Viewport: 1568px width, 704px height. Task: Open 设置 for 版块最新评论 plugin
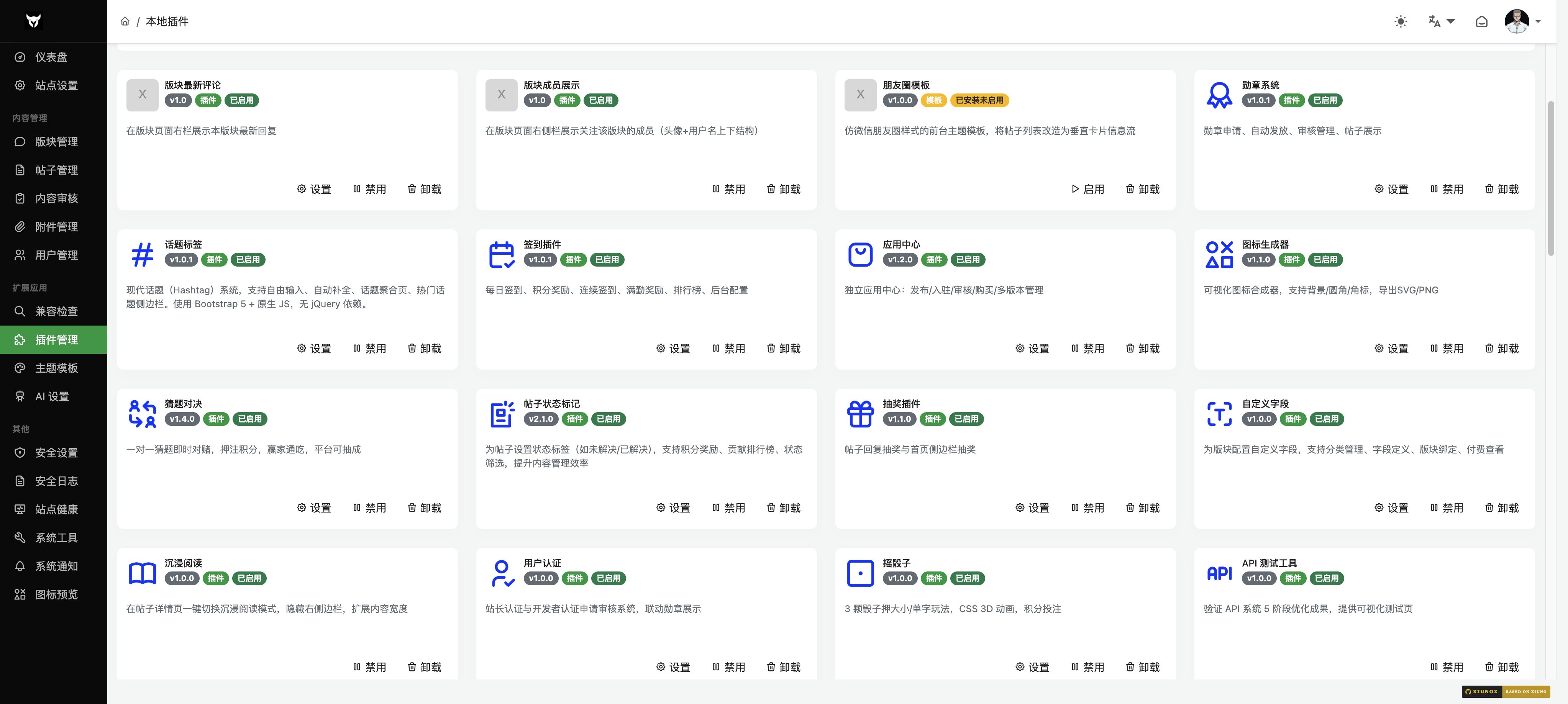point(314,189)
